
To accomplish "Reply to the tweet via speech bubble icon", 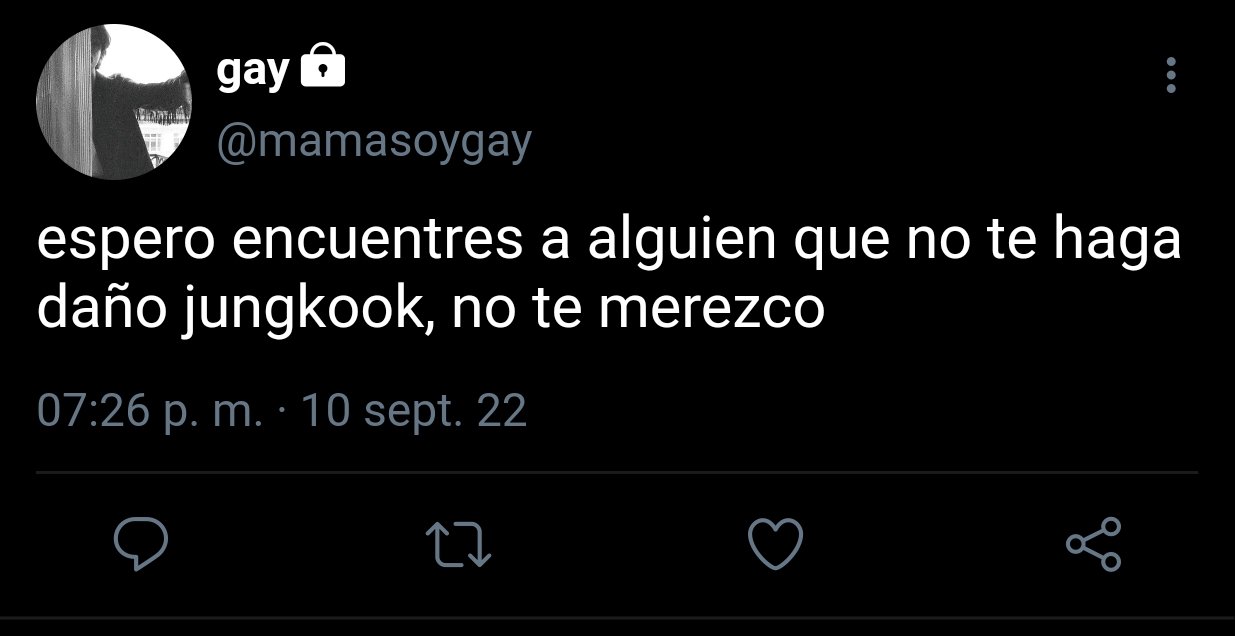I will (138, 543).
